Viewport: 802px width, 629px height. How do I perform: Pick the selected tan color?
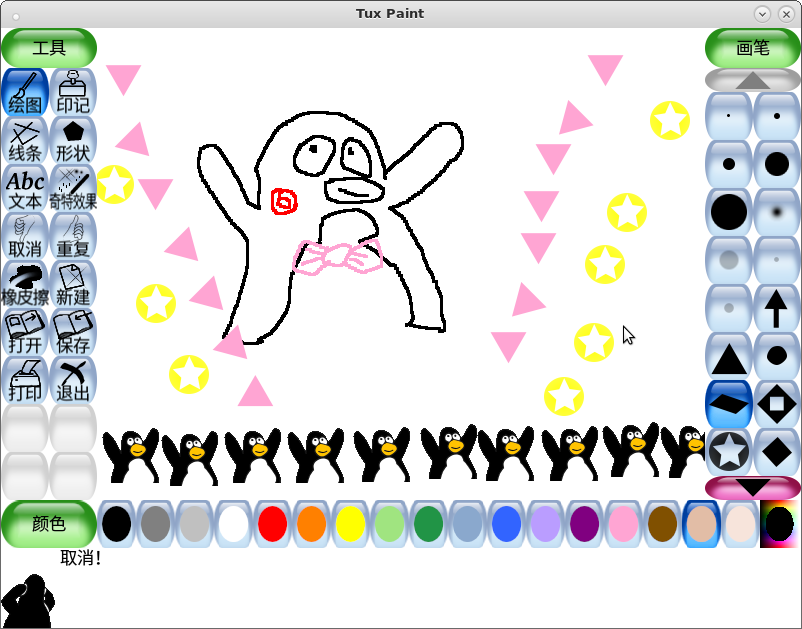[701, 524]
